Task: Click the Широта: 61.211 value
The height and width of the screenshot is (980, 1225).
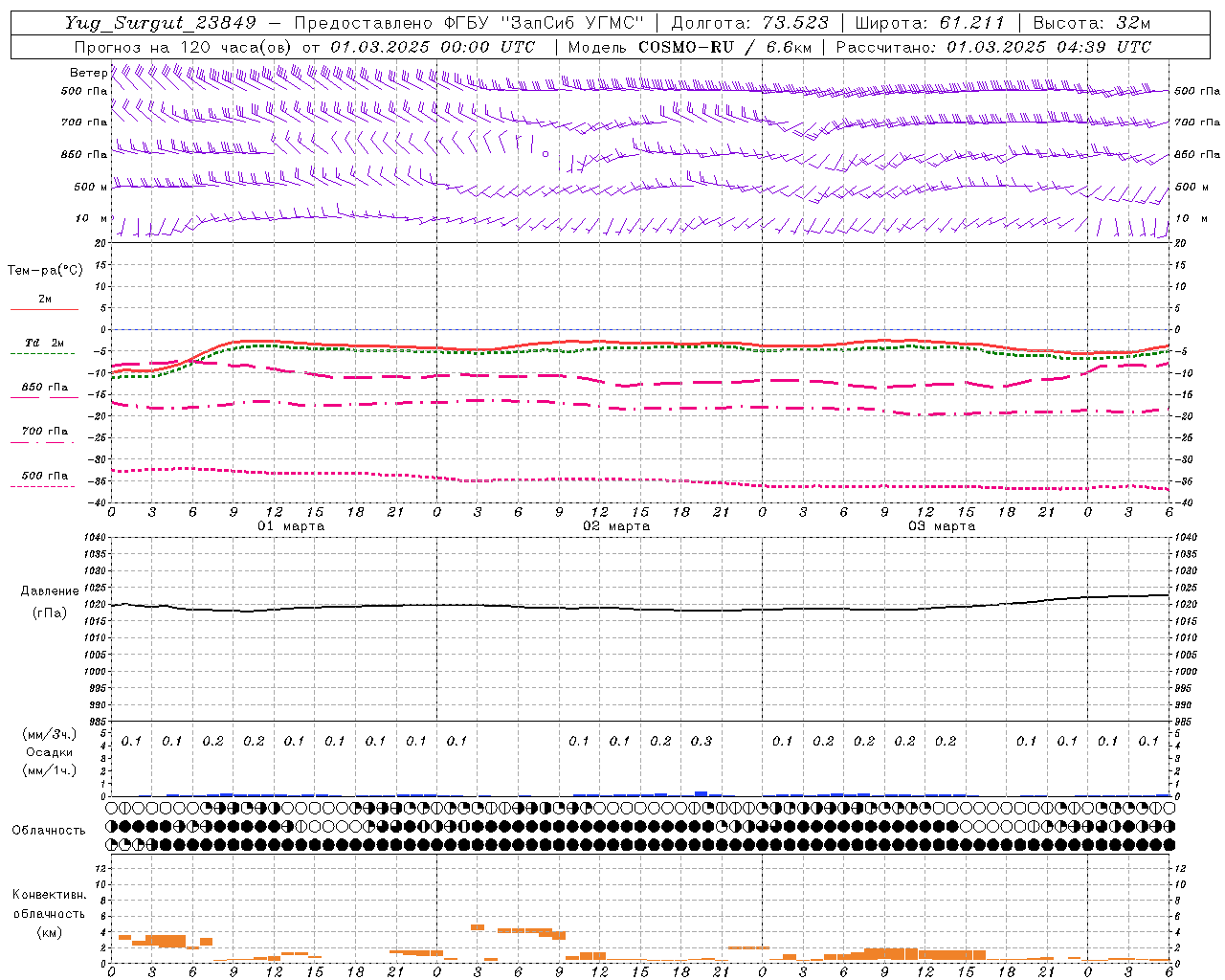Action: (x=929, y=23)
